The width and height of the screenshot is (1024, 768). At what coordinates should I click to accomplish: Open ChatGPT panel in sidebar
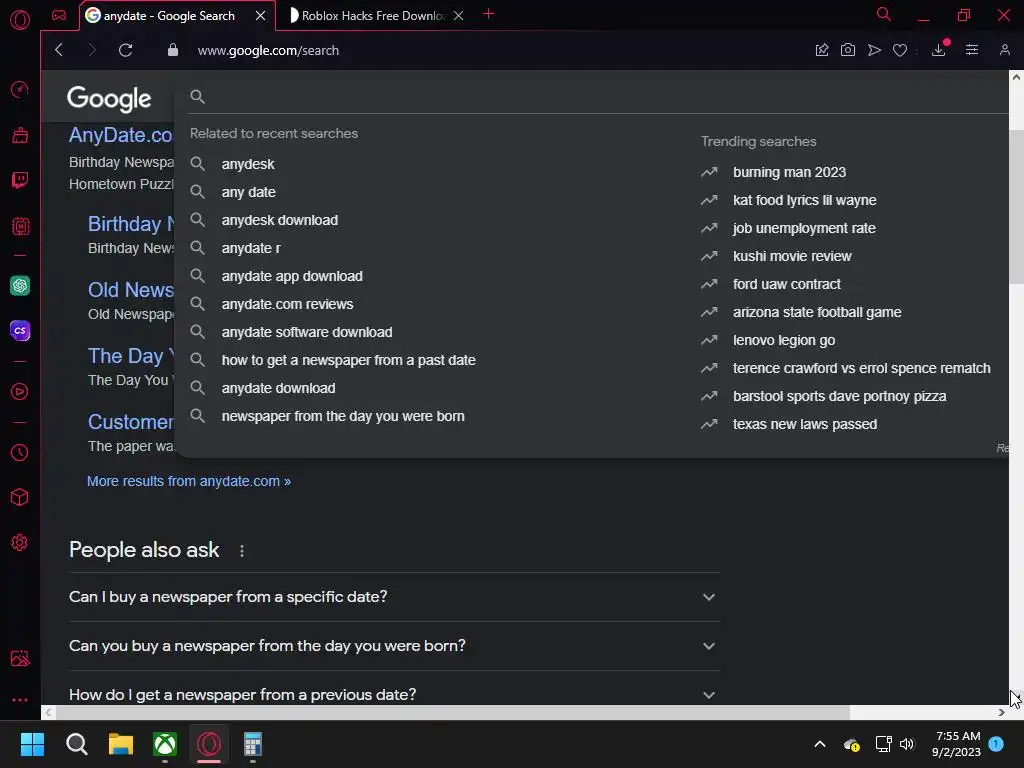pyautogui.click(x=20, y=285)
